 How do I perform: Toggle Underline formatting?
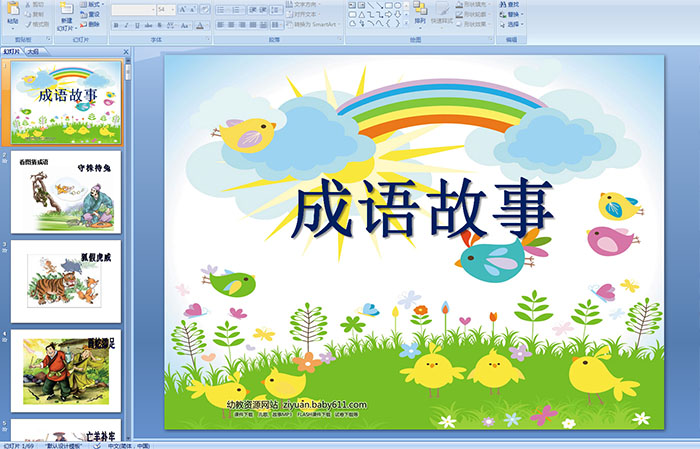(137, 25)
